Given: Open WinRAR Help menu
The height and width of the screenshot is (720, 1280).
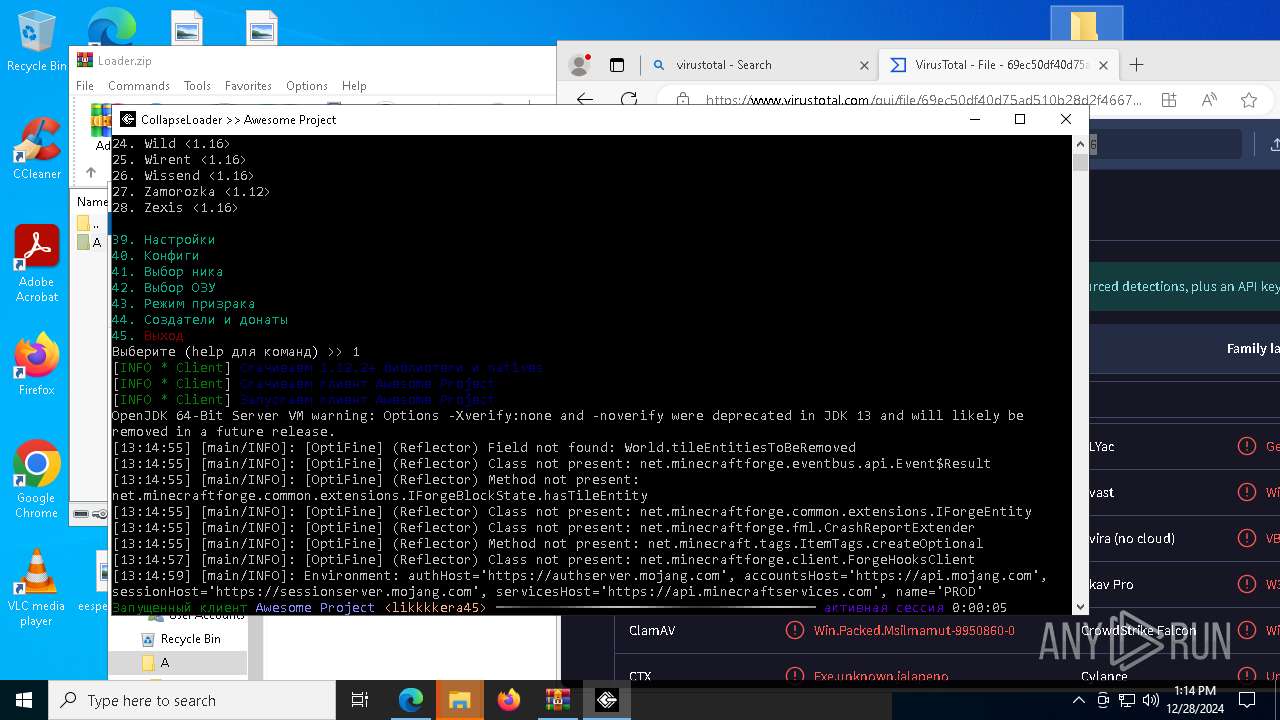Looking at the screenshot, I should click(354, 86).
